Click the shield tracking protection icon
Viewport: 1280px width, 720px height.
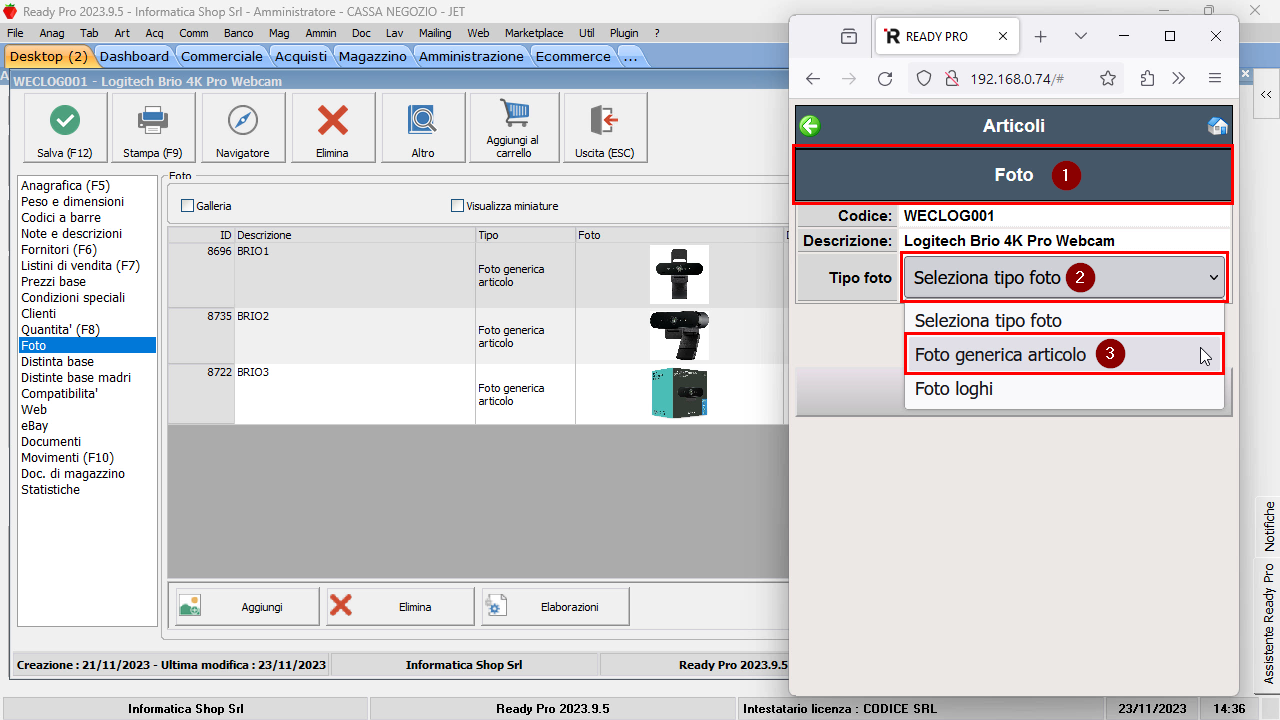924,78
